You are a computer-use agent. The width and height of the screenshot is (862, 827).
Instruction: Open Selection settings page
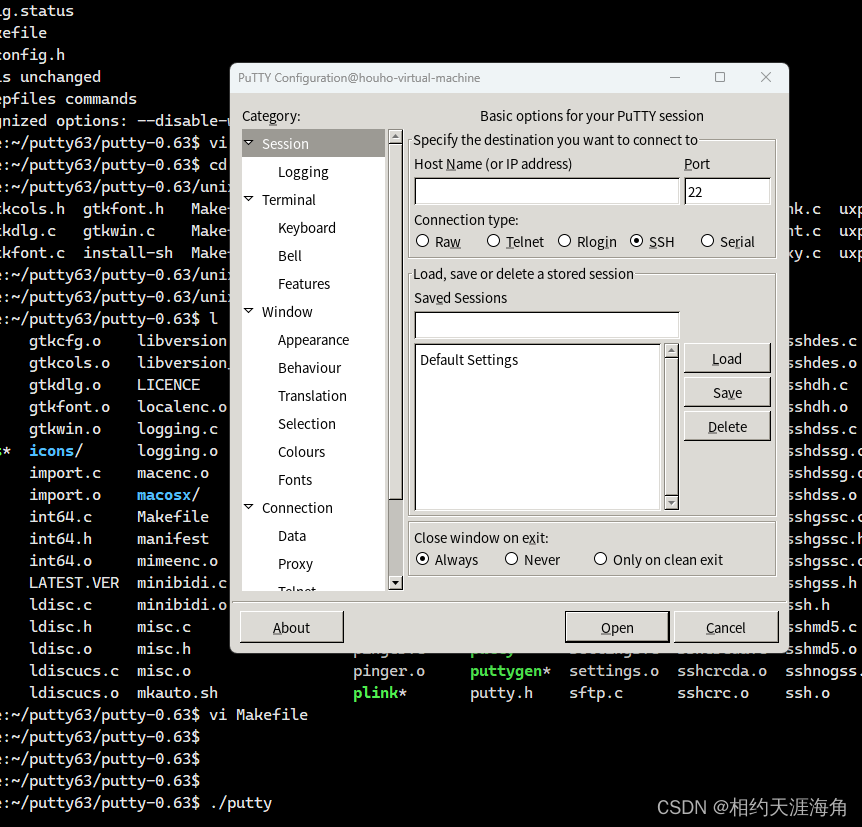pos(307,424)
